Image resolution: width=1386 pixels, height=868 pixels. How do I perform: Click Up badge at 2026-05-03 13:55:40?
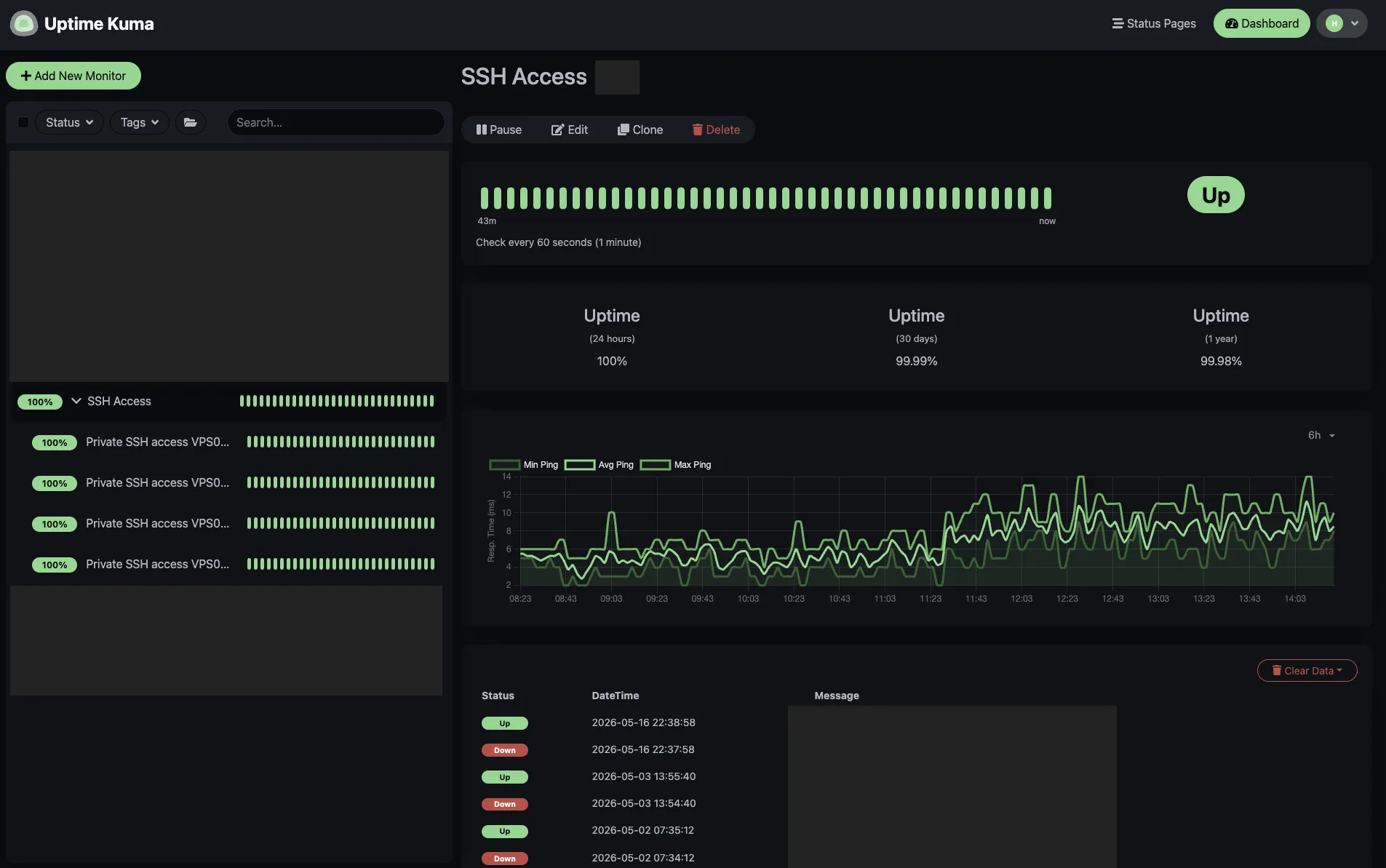click(x=505, y=777)
